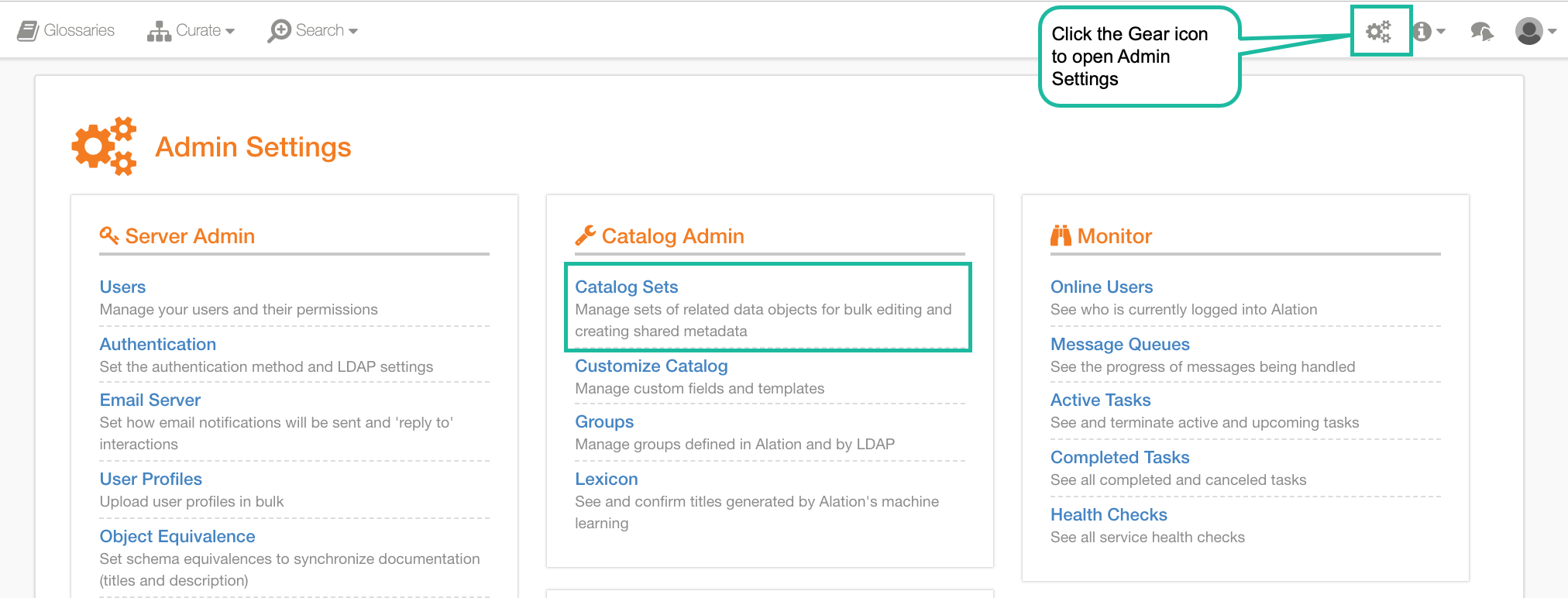Open Object Equivalence link
Image resolution: width=1568 pixels, height=598 pixels.
tap(177, 536)
